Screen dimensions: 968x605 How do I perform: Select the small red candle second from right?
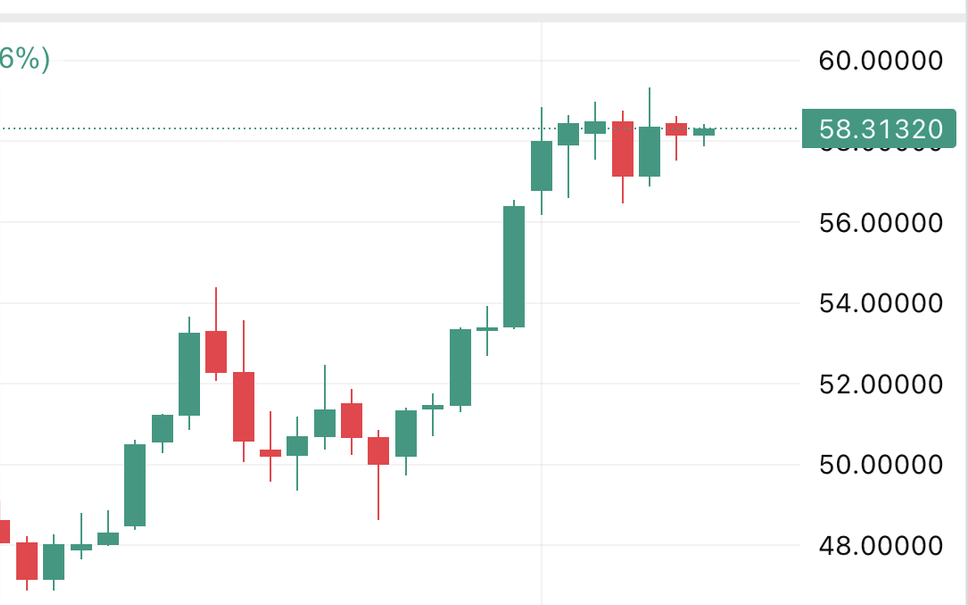click(x=676, y=129)
